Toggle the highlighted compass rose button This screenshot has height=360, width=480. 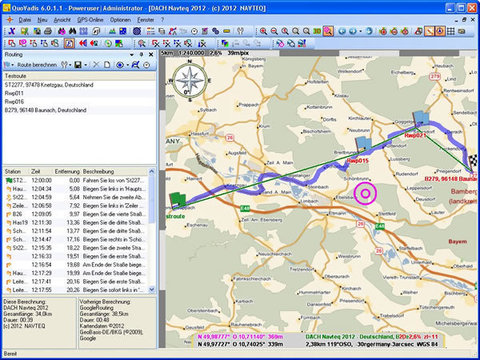point(440,31)
